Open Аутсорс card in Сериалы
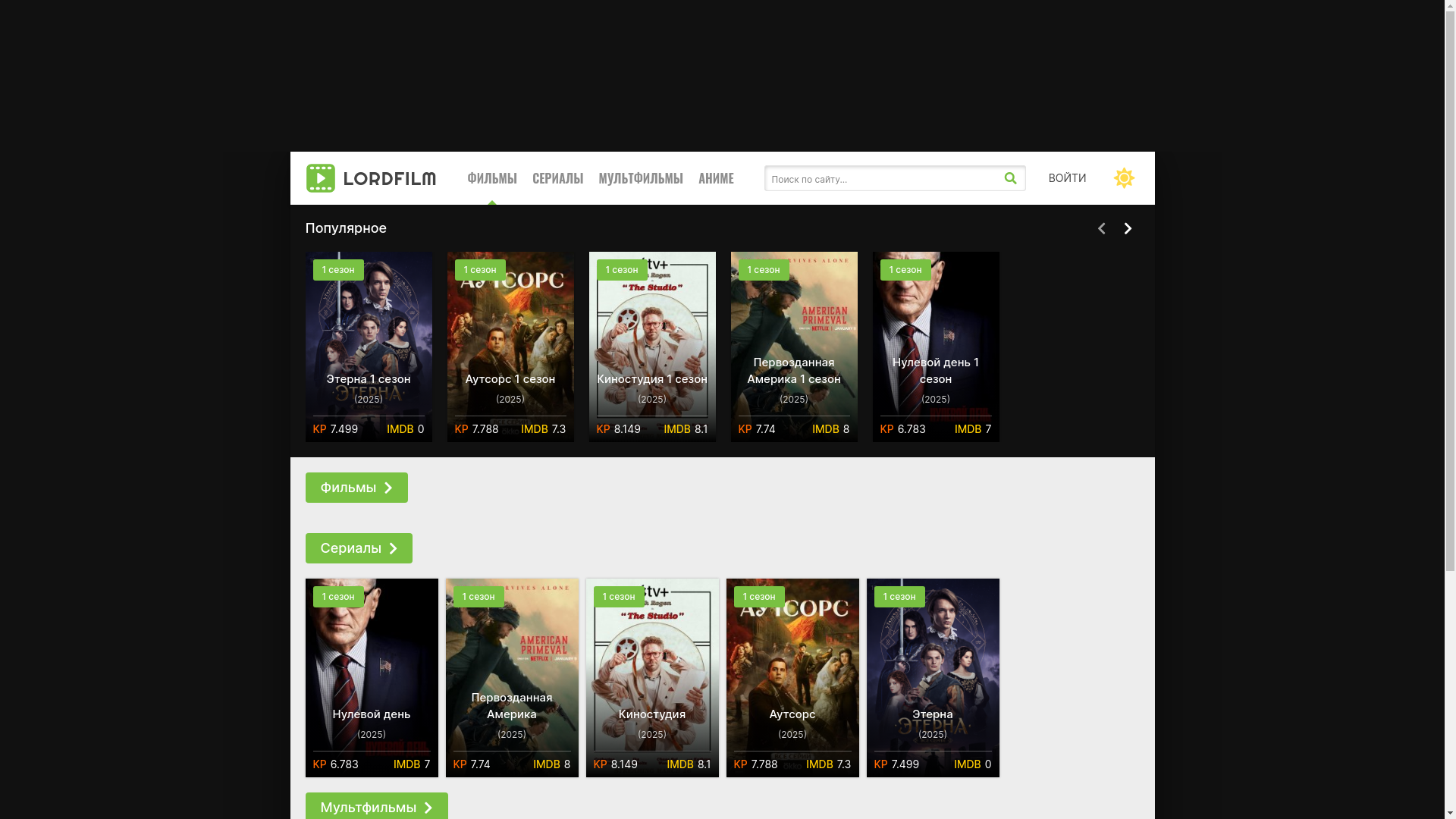Viewport: 1456px width, 819px height. (792, 678)
